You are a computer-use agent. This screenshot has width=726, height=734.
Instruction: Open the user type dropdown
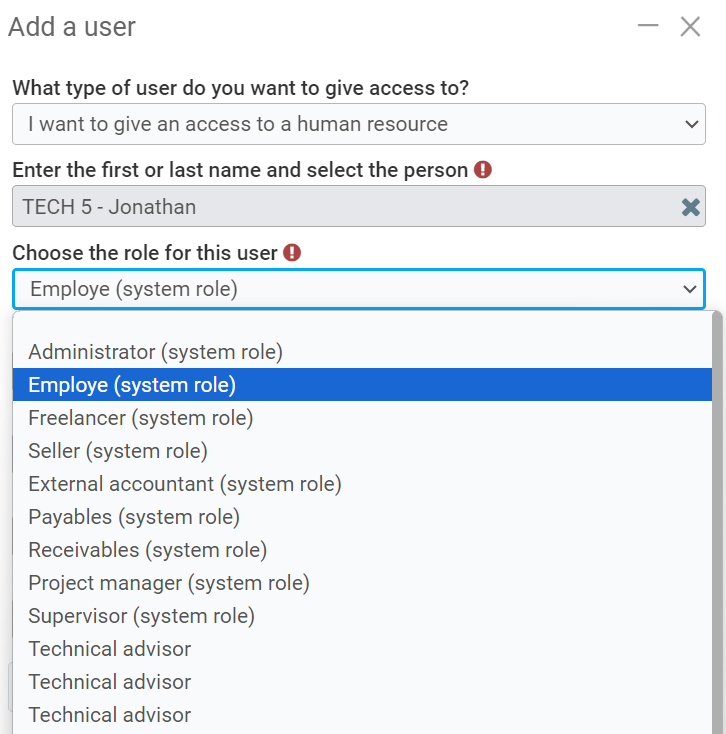coord(358,125)
